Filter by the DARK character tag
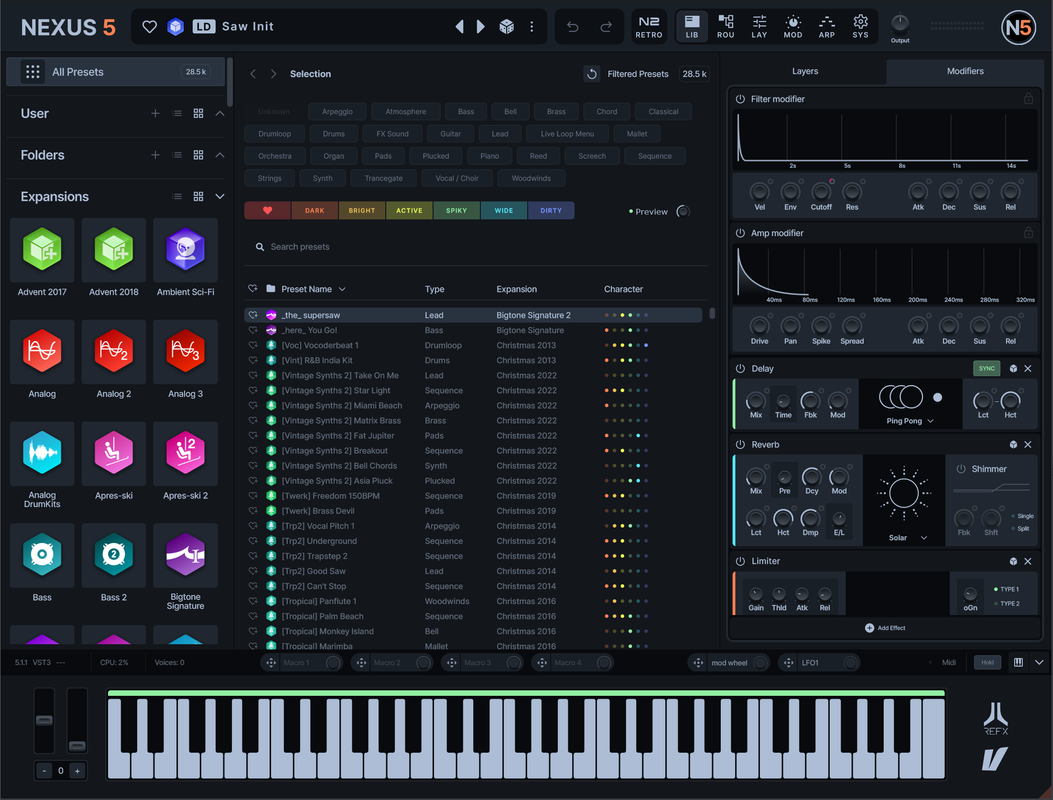 (314, 211)
